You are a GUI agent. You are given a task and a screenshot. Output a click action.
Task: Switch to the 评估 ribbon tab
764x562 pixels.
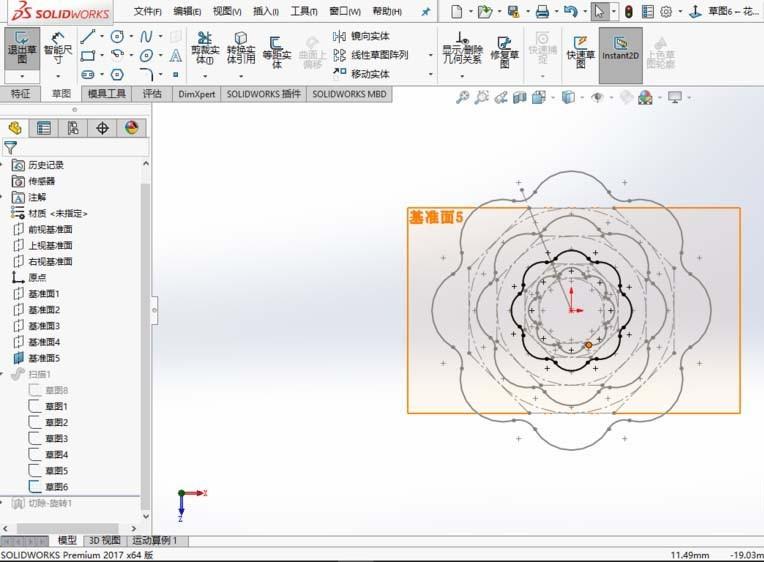[152, 94]
